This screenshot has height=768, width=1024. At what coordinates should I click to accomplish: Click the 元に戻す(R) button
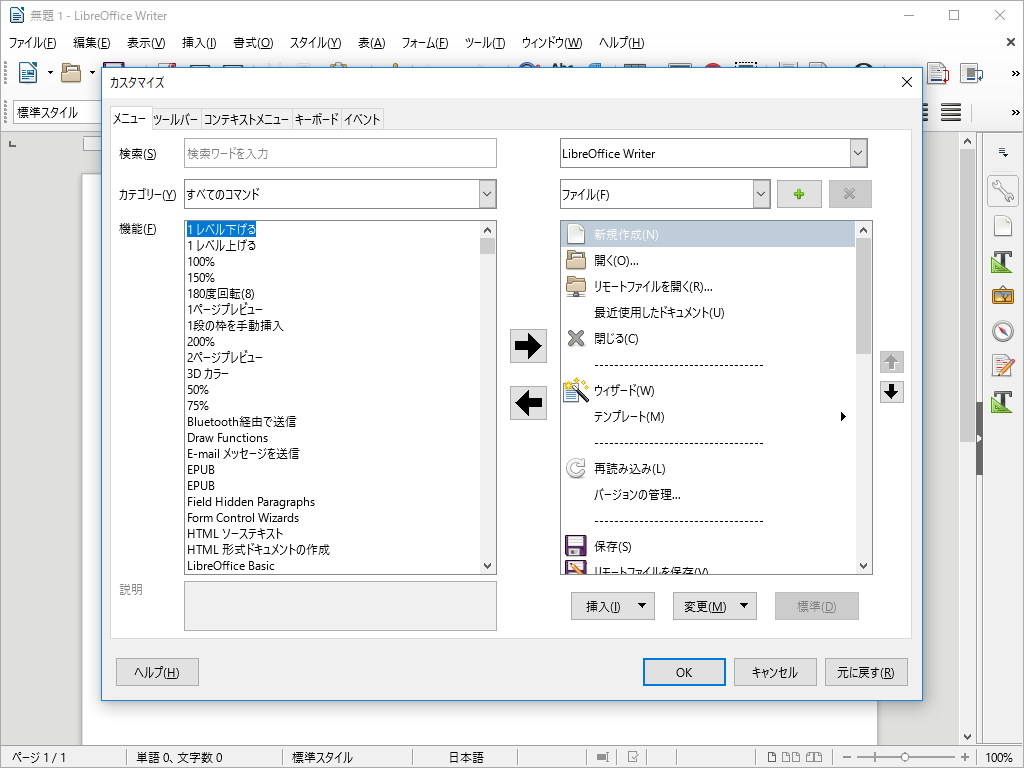866,673
